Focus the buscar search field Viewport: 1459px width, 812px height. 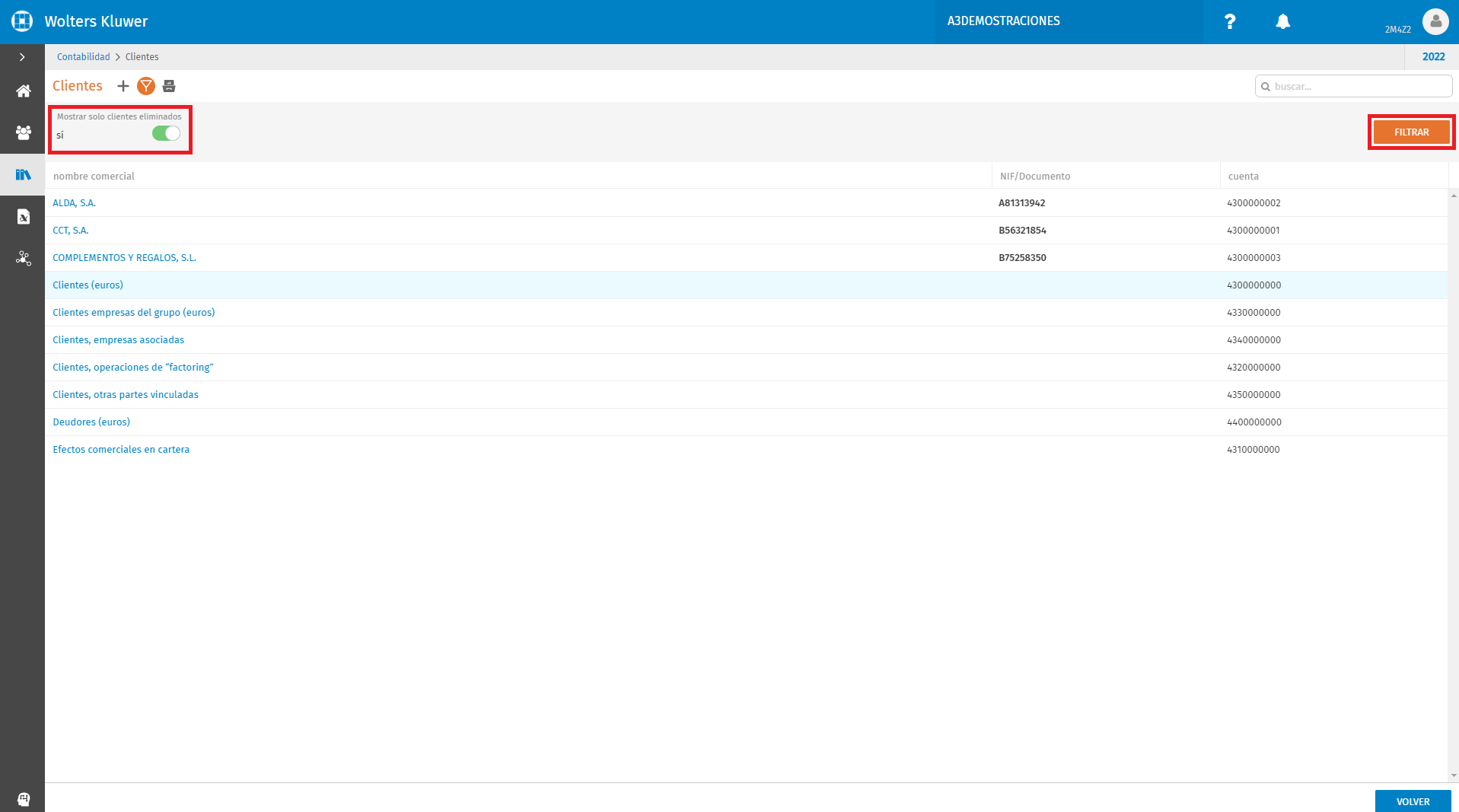point(1353,87)
